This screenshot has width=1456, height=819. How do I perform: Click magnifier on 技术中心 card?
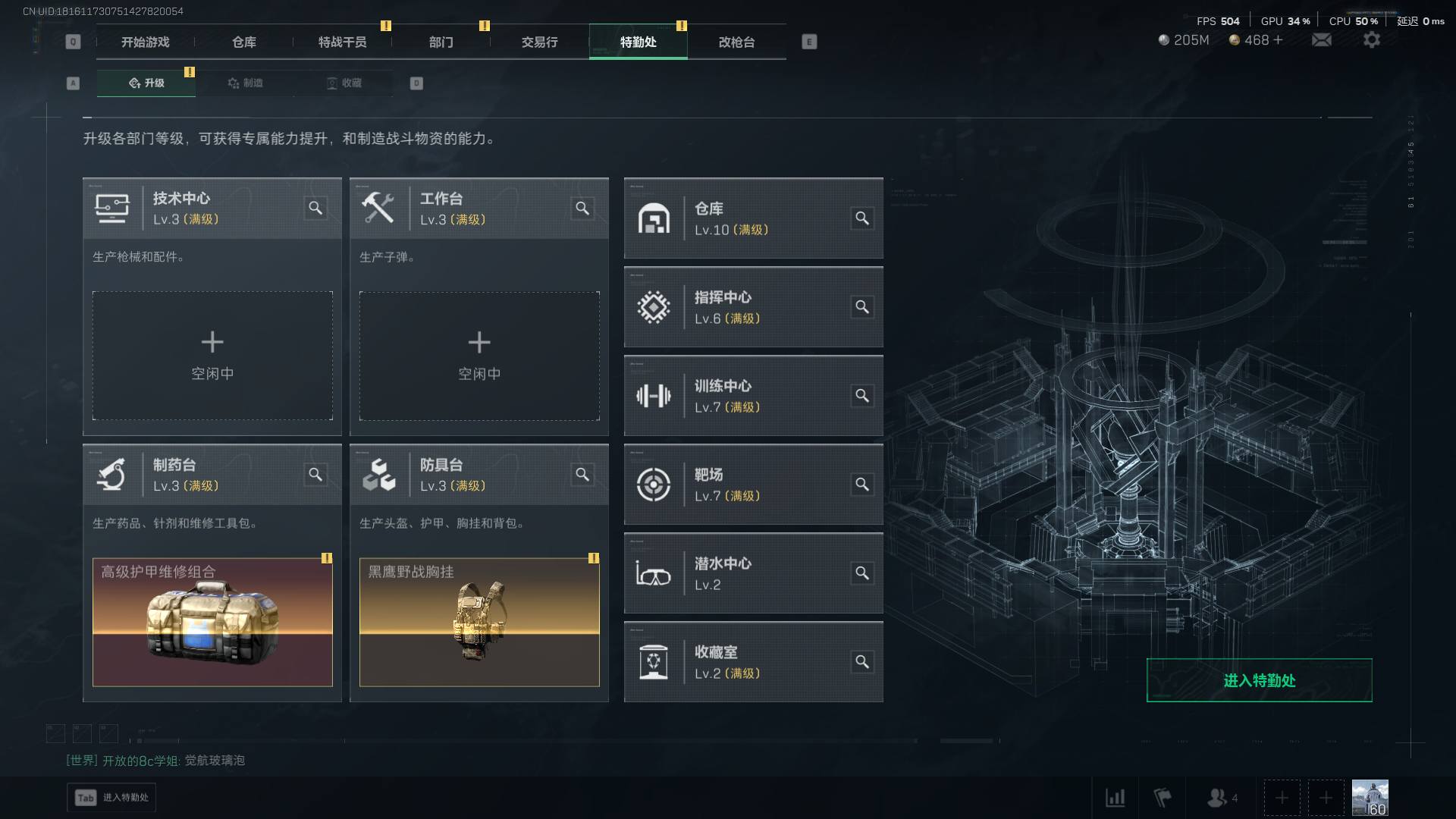point(315,208)
